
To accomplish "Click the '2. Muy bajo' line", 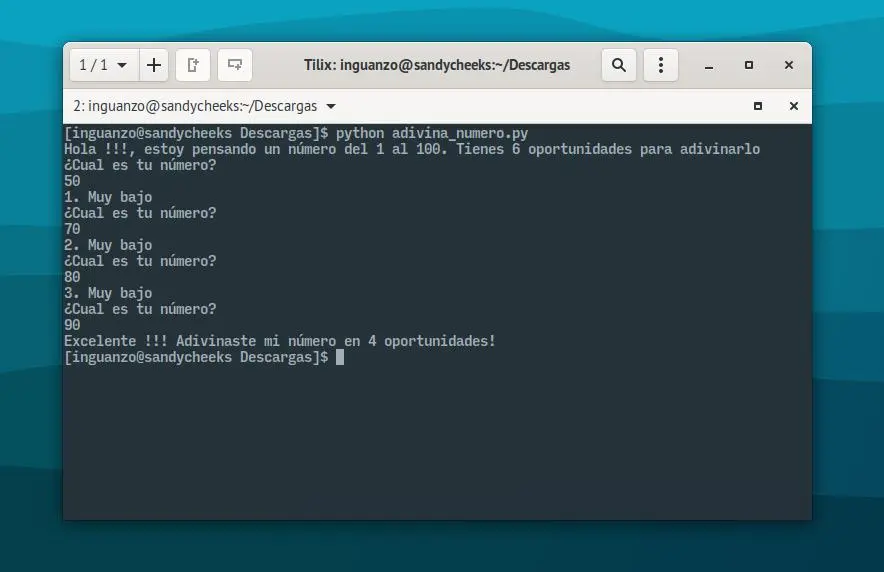I will 108,245.
